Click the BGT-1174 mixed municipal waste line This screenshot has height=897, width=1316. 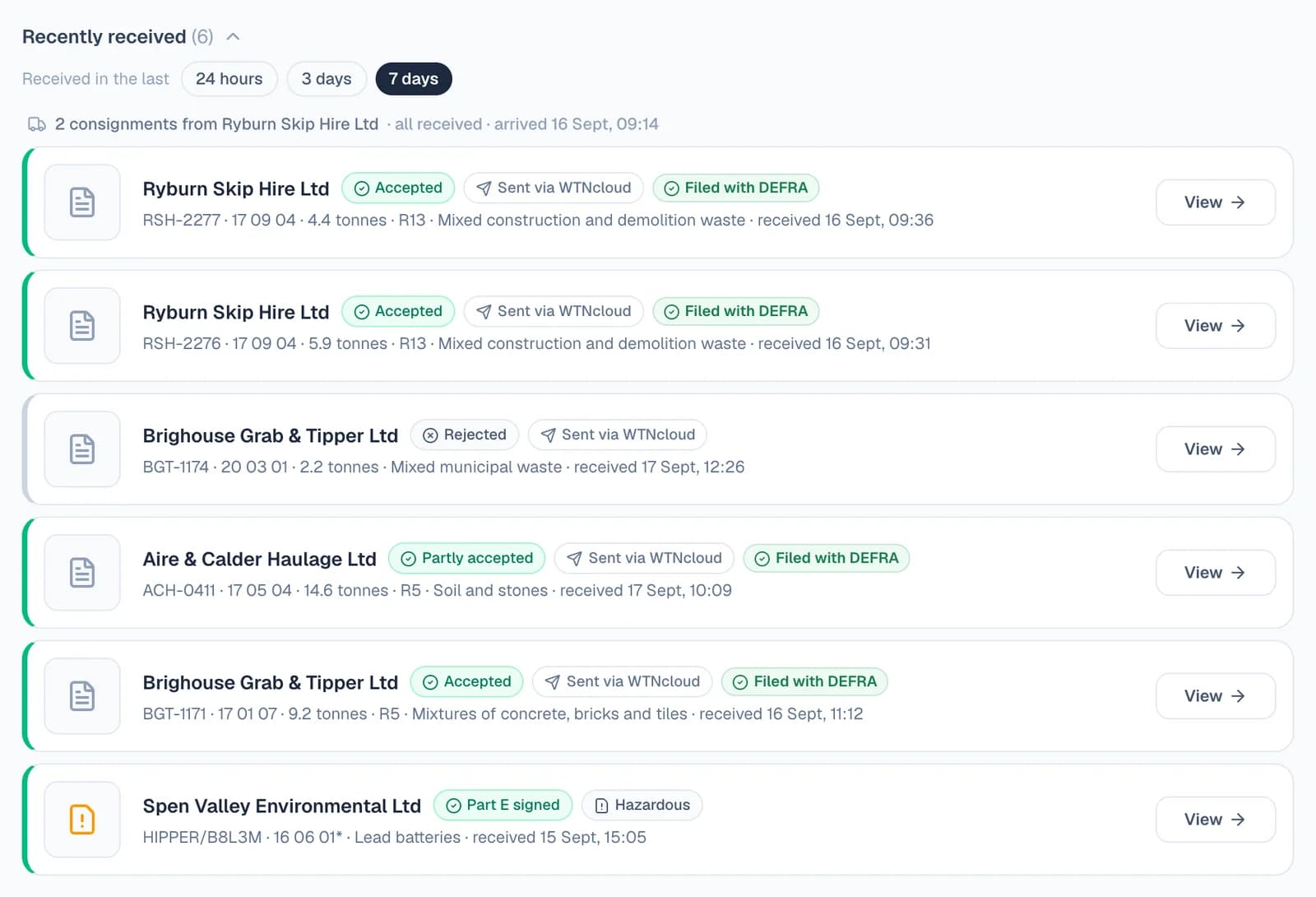(444, 467)
